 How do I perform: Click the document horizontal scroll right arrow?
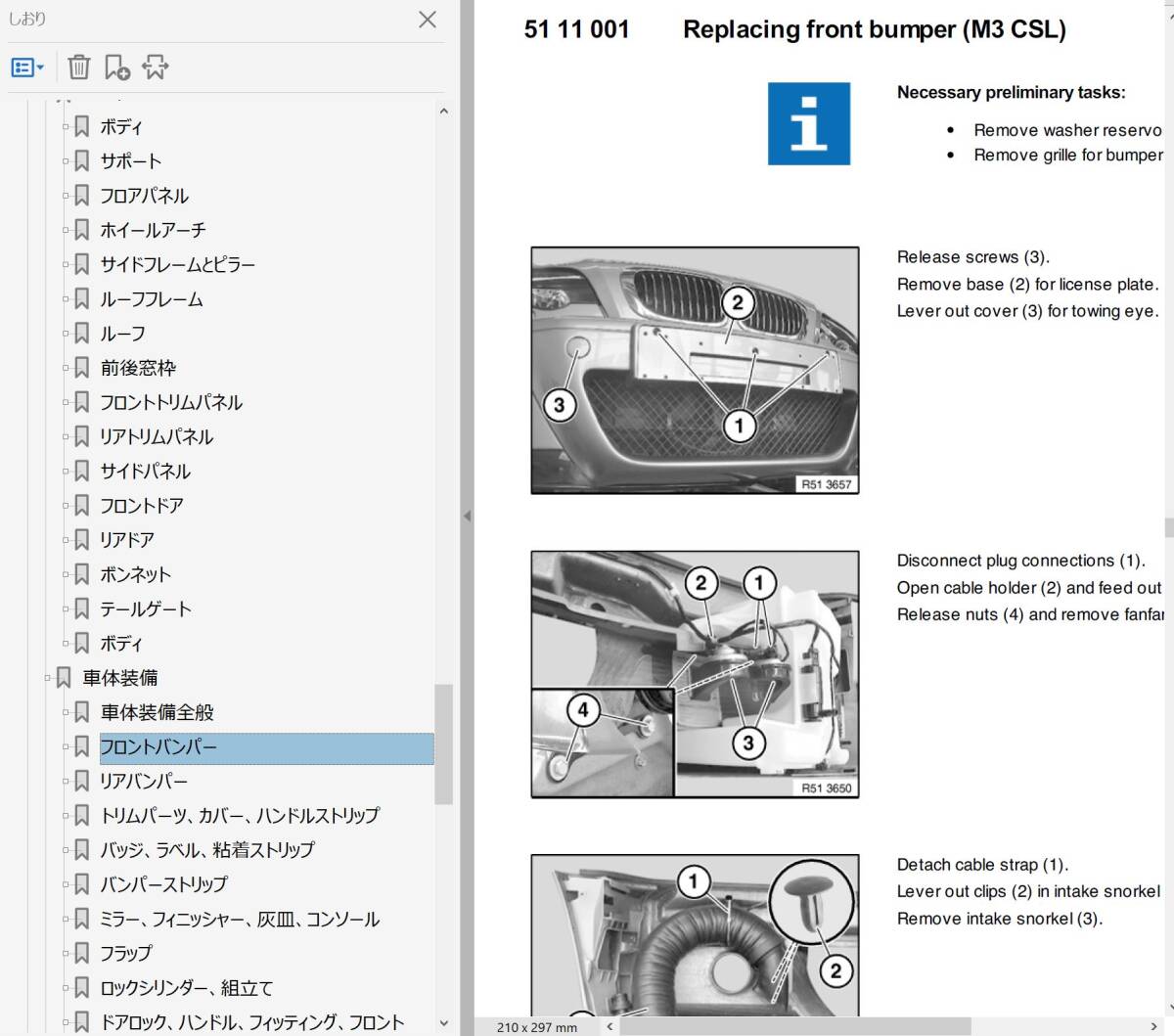click(x=1155, y=1027)
